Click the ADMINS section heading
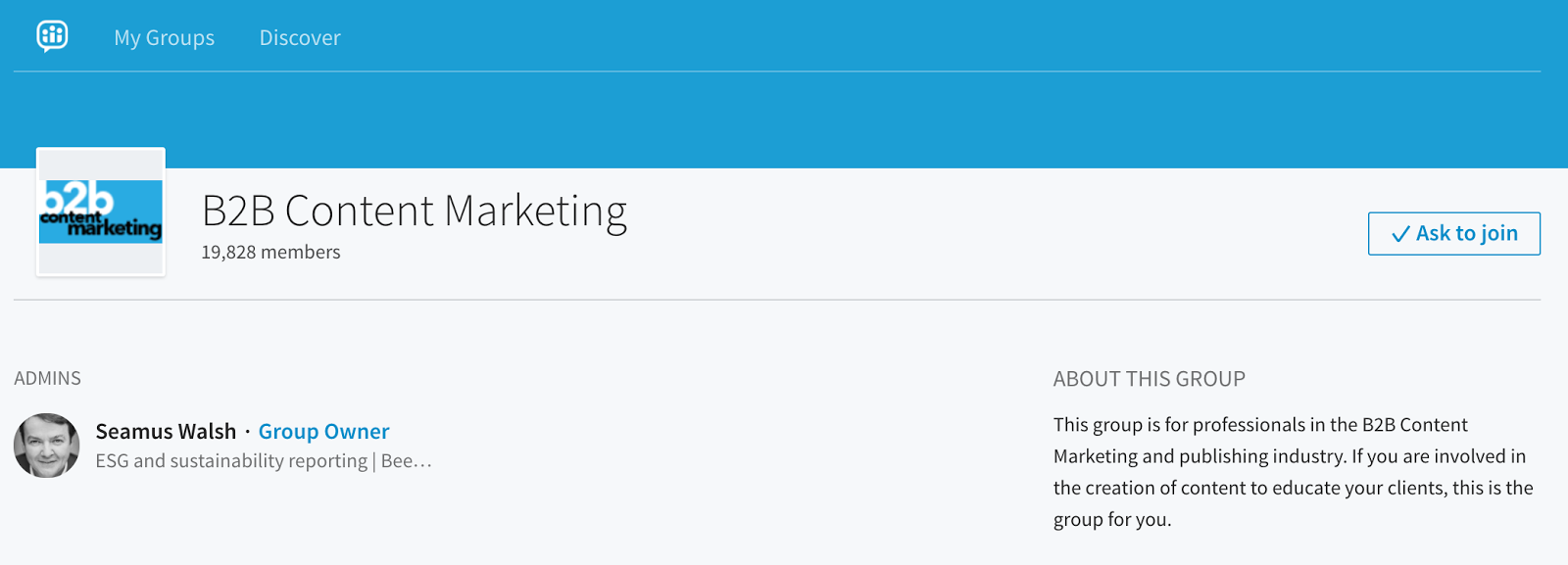 click(47, 379)
